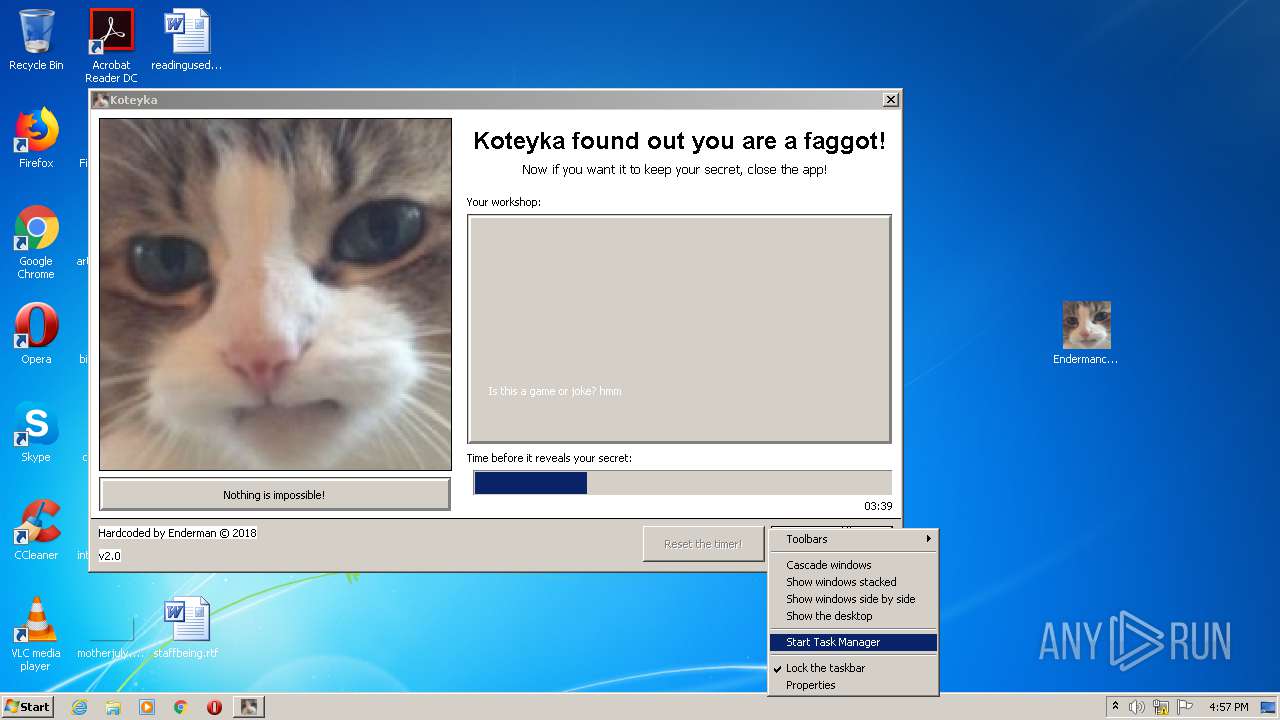Open the Recycle Bin desktop icon
Viewport: 1280px width, 720px height.
pos(36,40)
